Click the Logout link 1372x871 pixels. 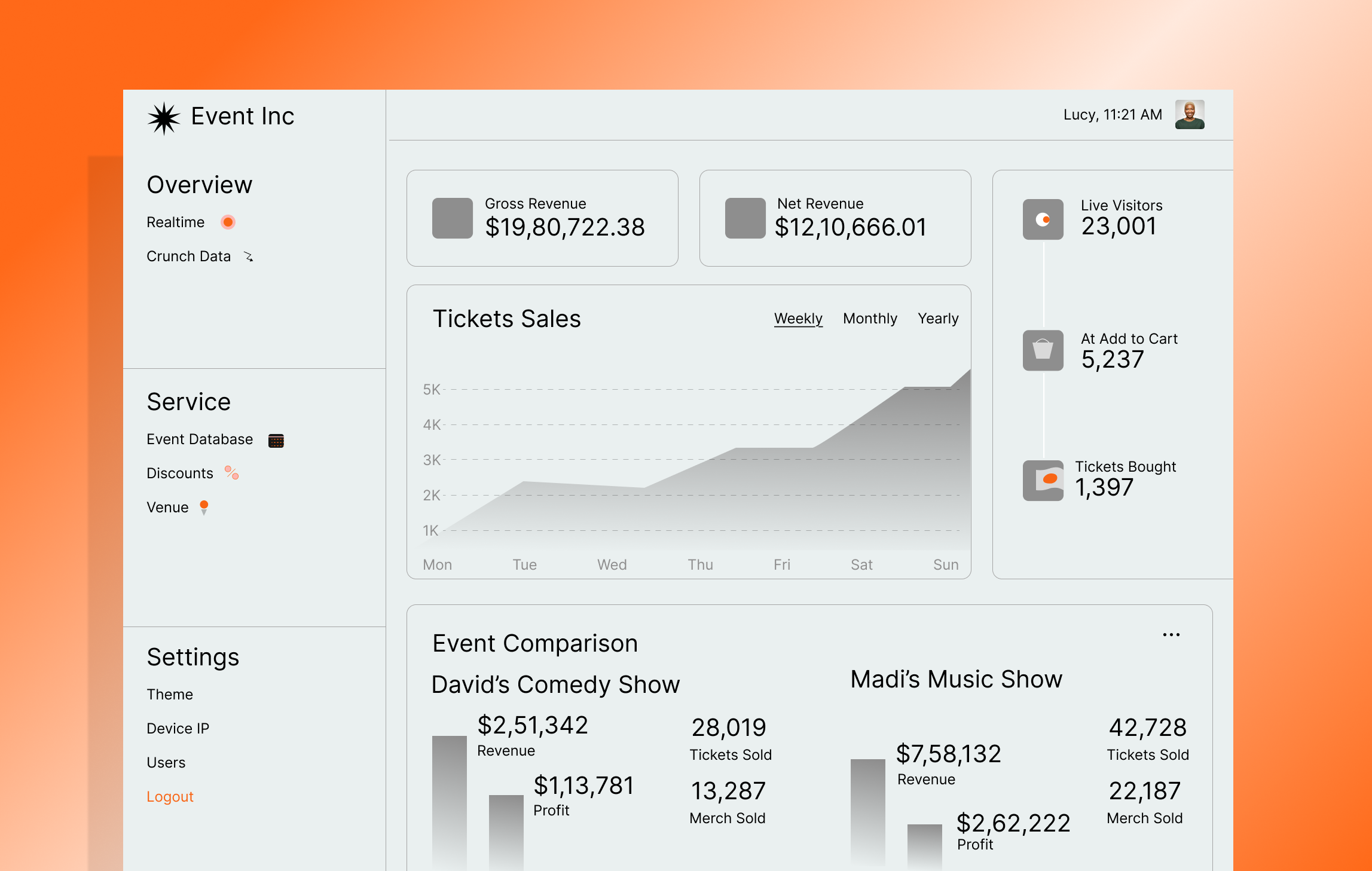[x=170, y=796]
